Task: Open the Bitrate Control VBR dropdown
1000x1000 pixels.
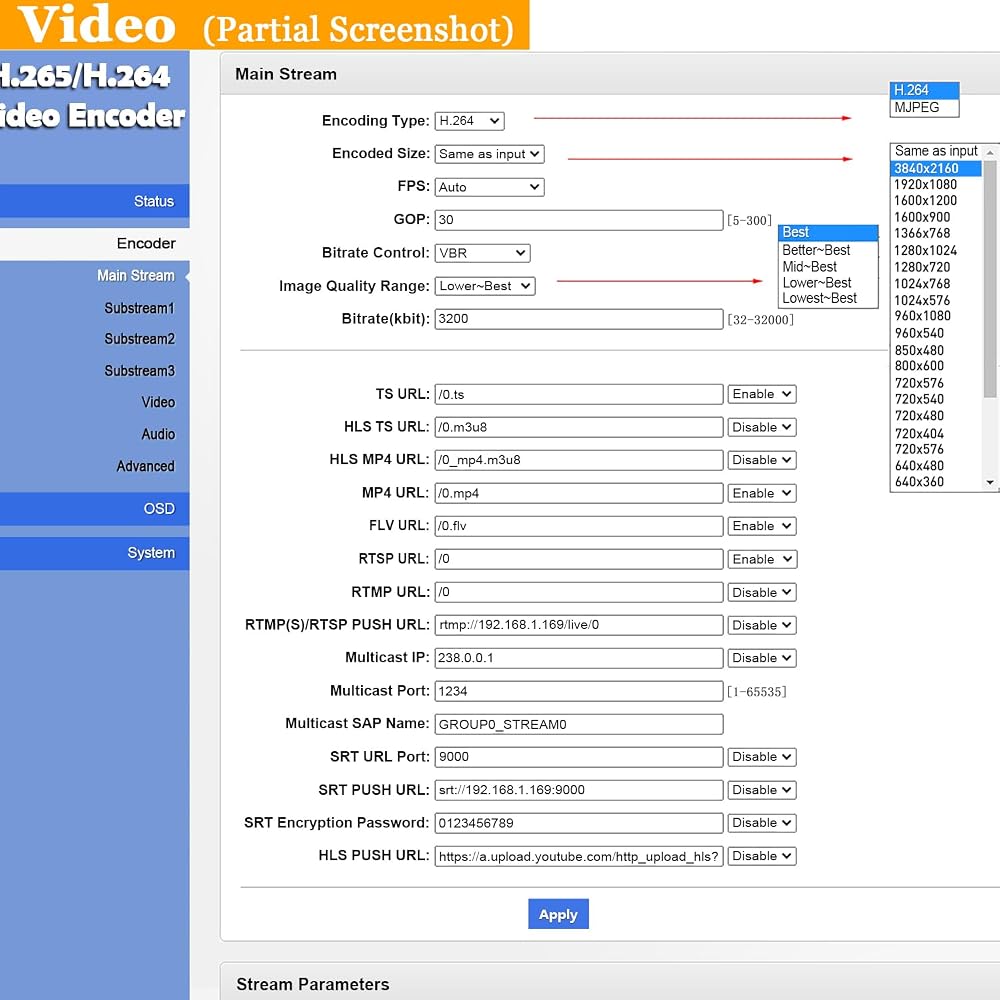Action: (482, 253)
